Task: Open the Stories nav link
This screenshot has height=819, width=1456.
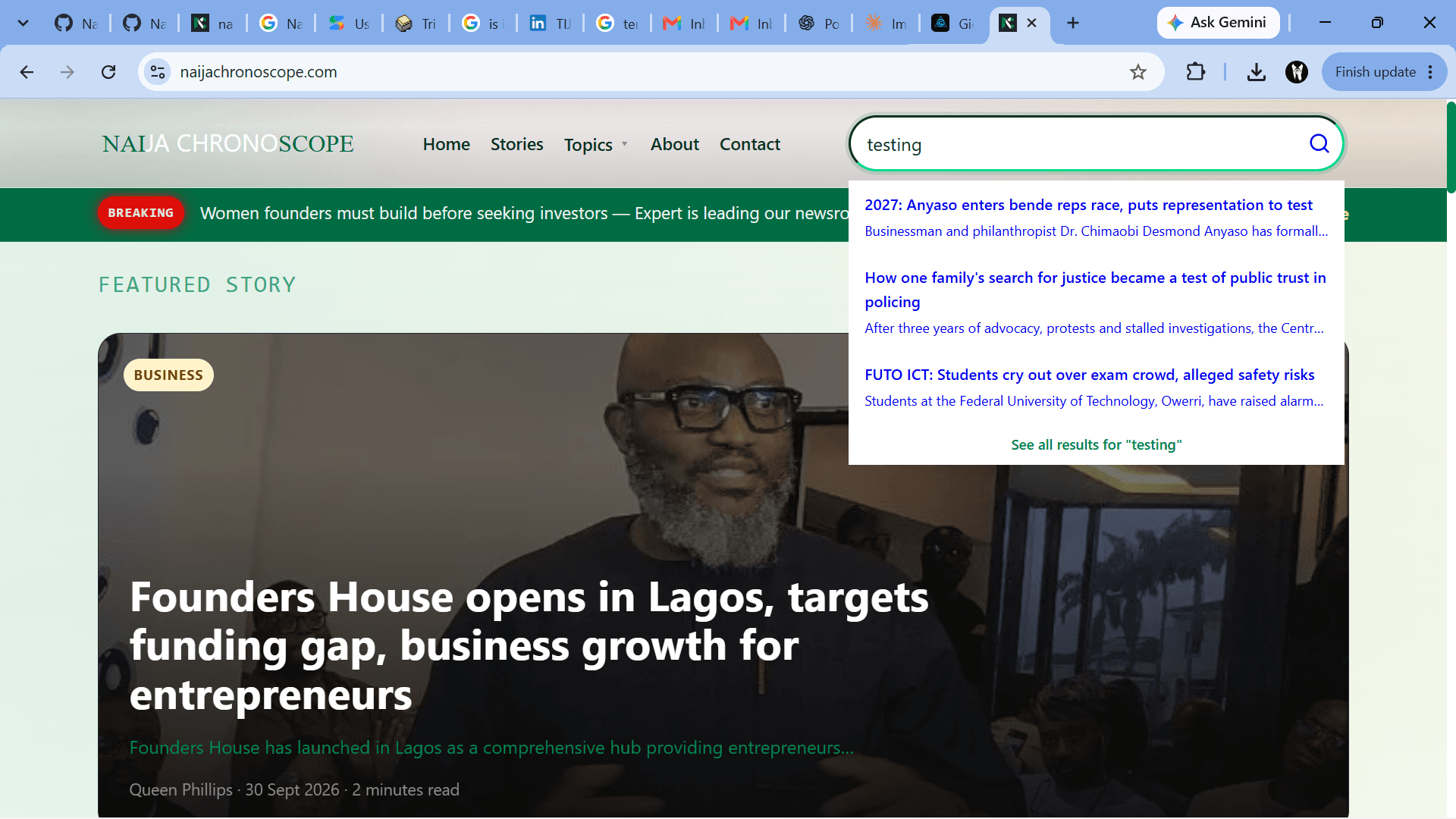Action: [516, 144]
